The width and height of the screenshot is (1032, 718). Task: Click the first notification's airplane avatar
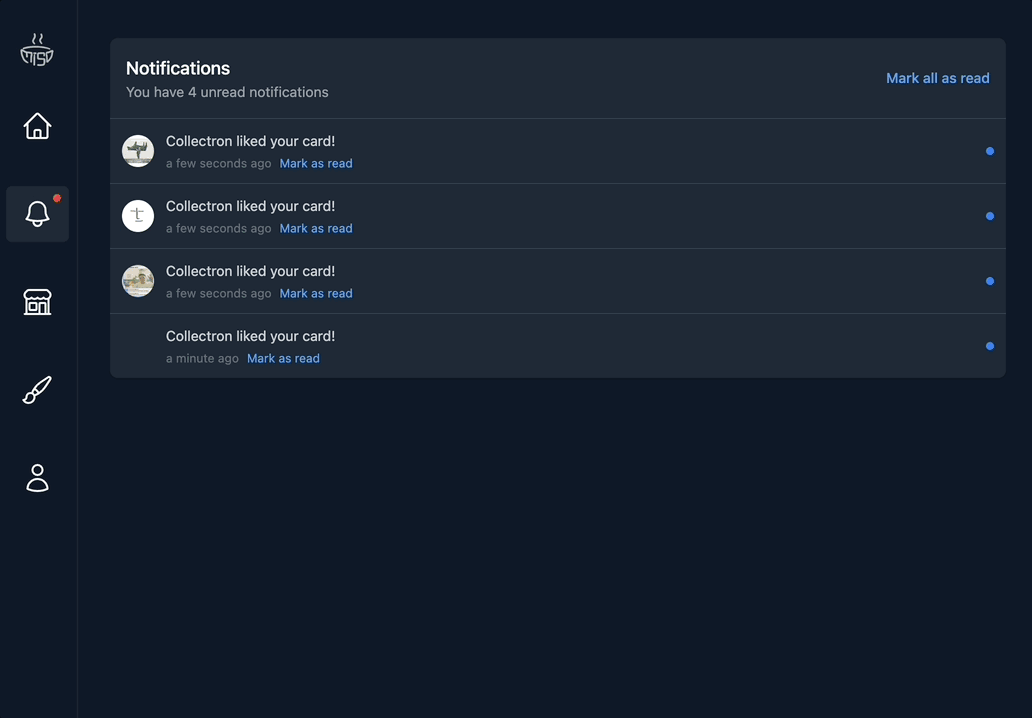[x=138, y=151]
